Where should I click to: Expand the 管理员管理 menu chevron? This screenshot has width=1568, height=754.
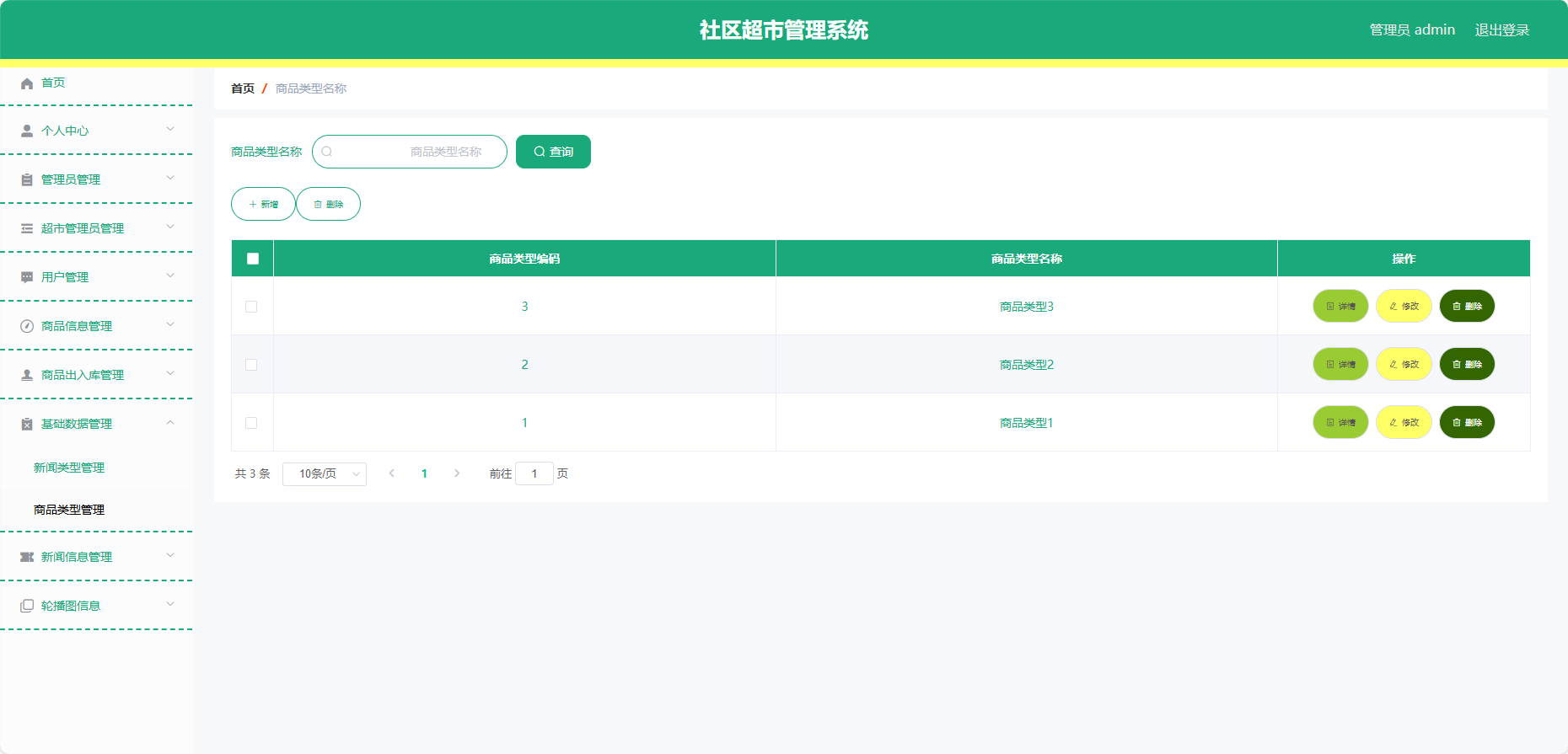click(x=170, y=179)
